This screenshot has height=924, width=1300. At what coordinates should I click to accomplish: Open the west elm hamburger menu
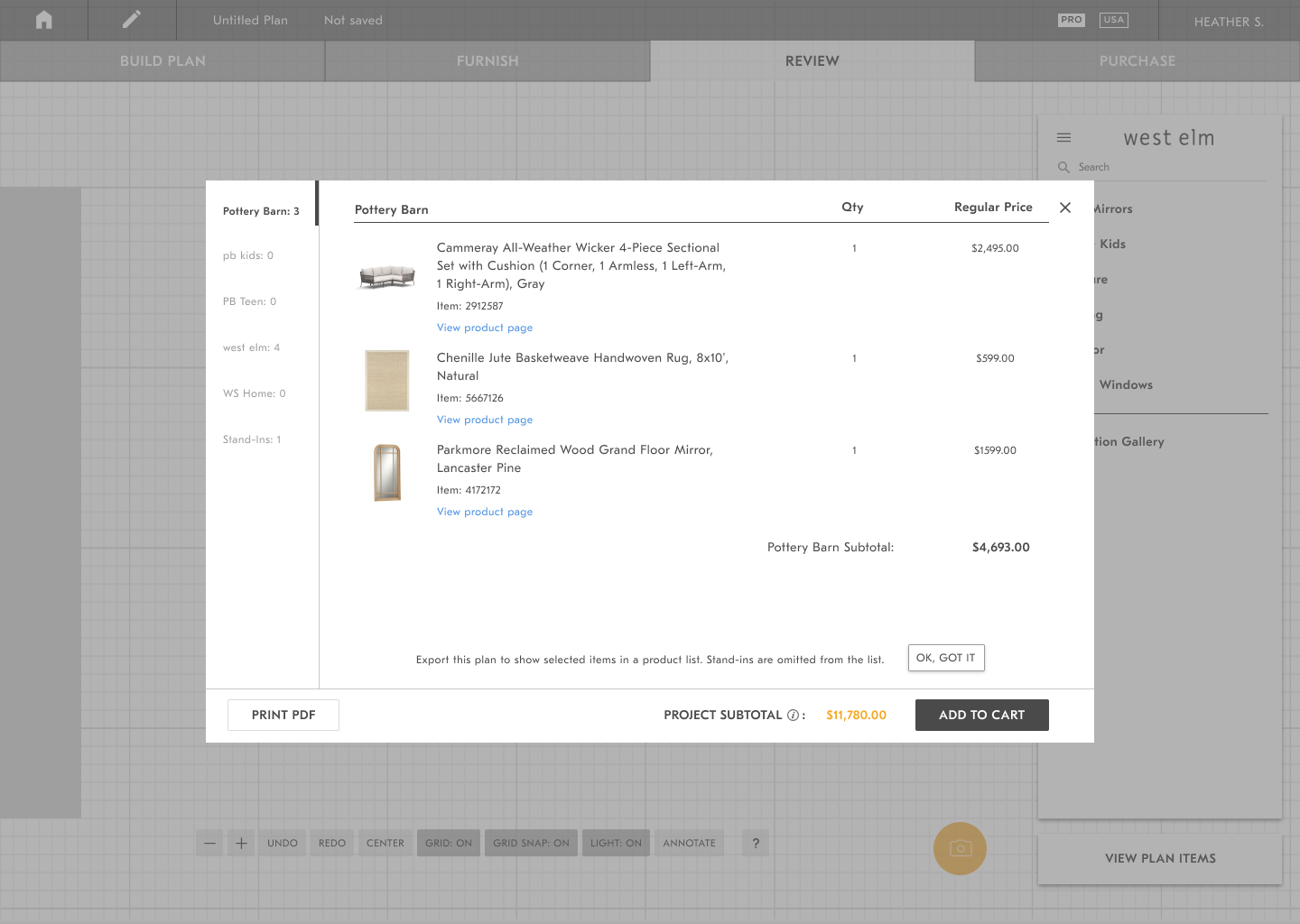coord(1063,138)
